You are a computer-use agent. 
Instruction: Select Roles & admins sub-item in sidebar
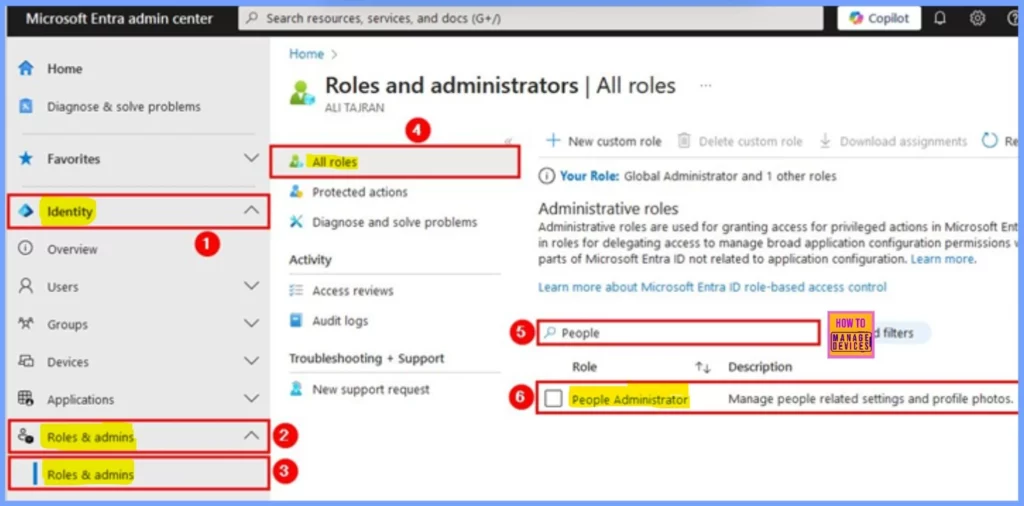138,475
